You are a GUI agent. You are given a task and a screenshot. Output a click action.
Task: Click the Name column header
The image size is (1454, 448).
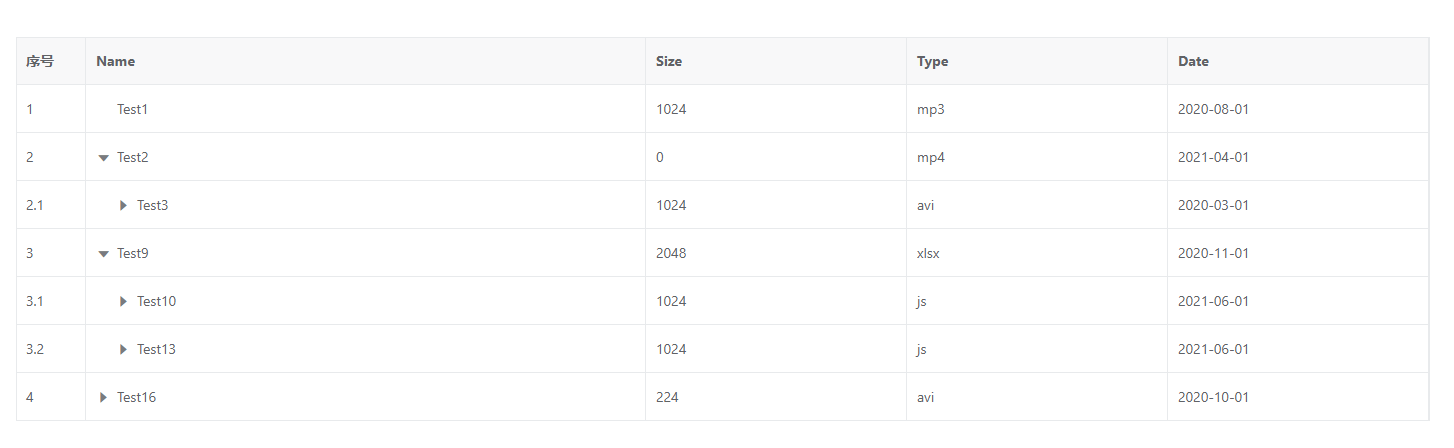coord(116,61)
